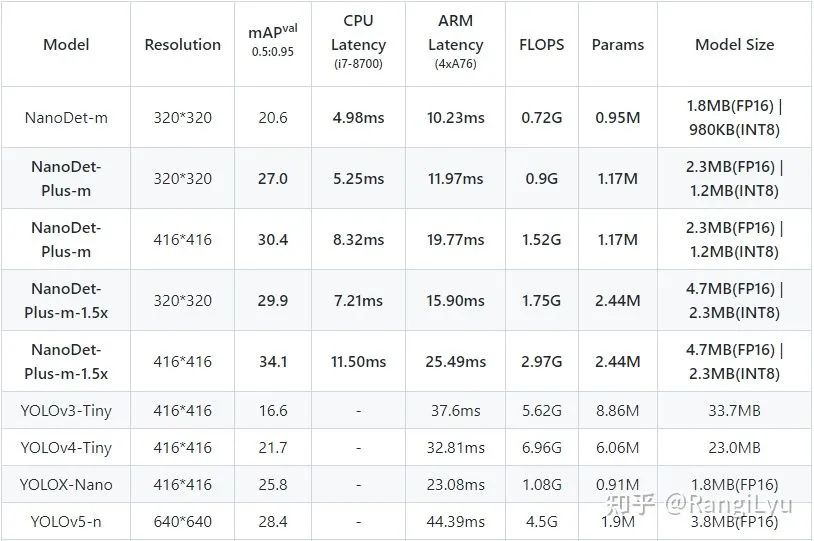Select the 34.1 mAP value
This screenshot has height=541, width=814.
pos(272,362)
